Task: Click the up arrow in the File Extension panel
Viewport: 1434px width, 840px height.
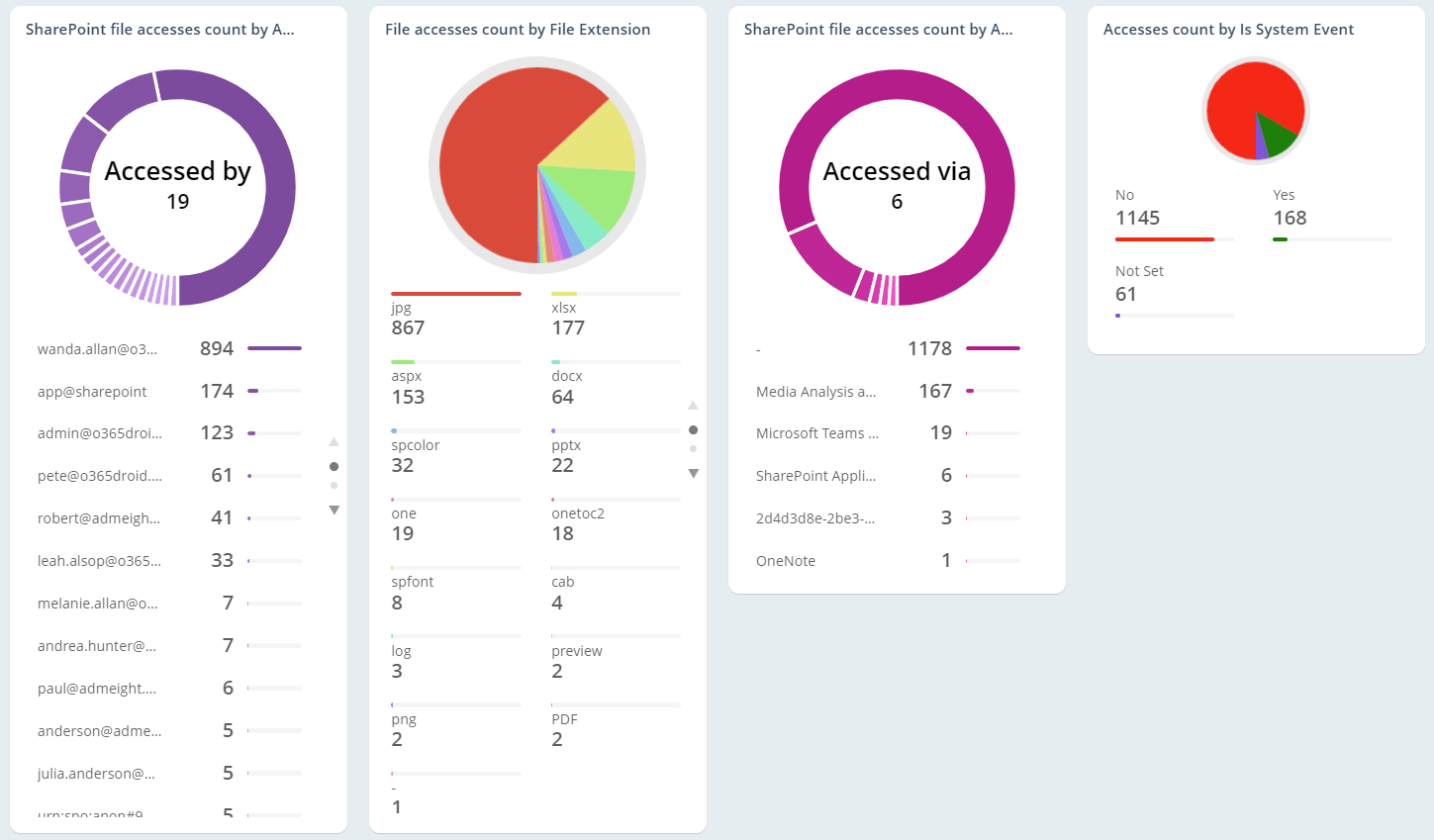Action: [694, 405]
